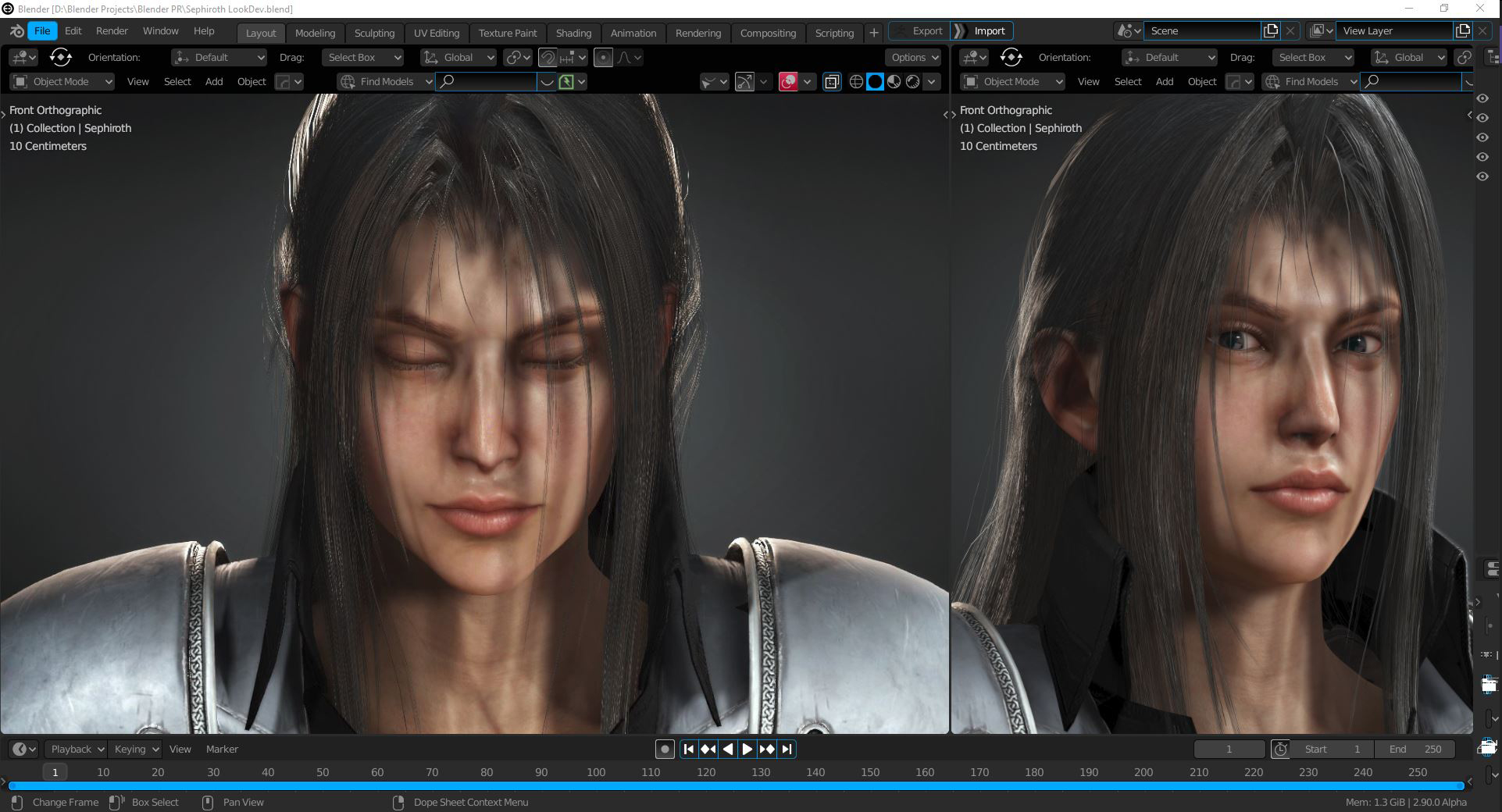Image resolution: width=1502 pixels, height=812 pixels.
Task: Click the View Layer name field
Action: [x=1394, y=31]
